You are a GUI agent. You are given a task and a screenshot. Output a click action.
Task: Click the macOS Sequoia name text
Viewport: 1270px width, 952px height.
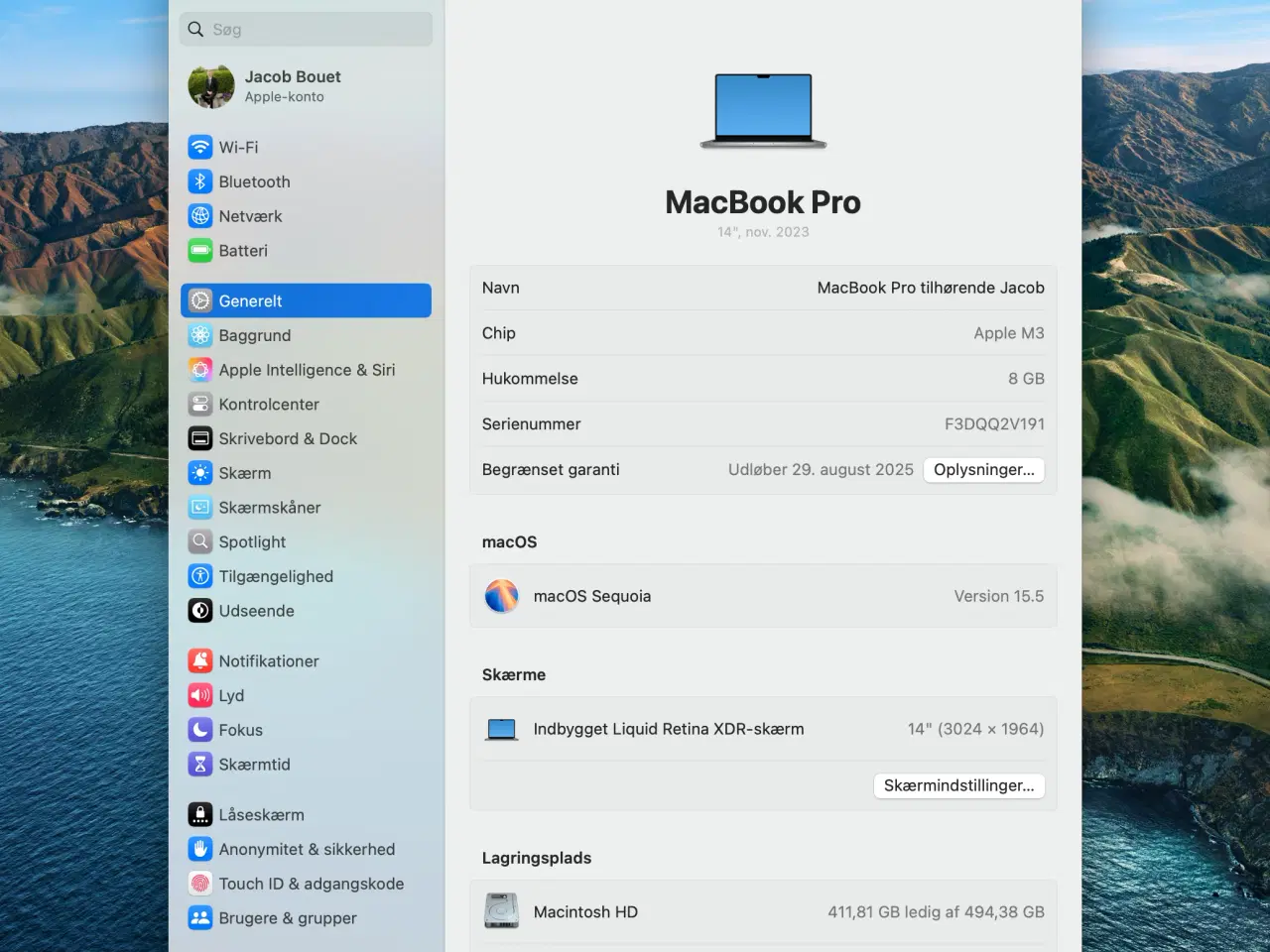pos(592,596)
